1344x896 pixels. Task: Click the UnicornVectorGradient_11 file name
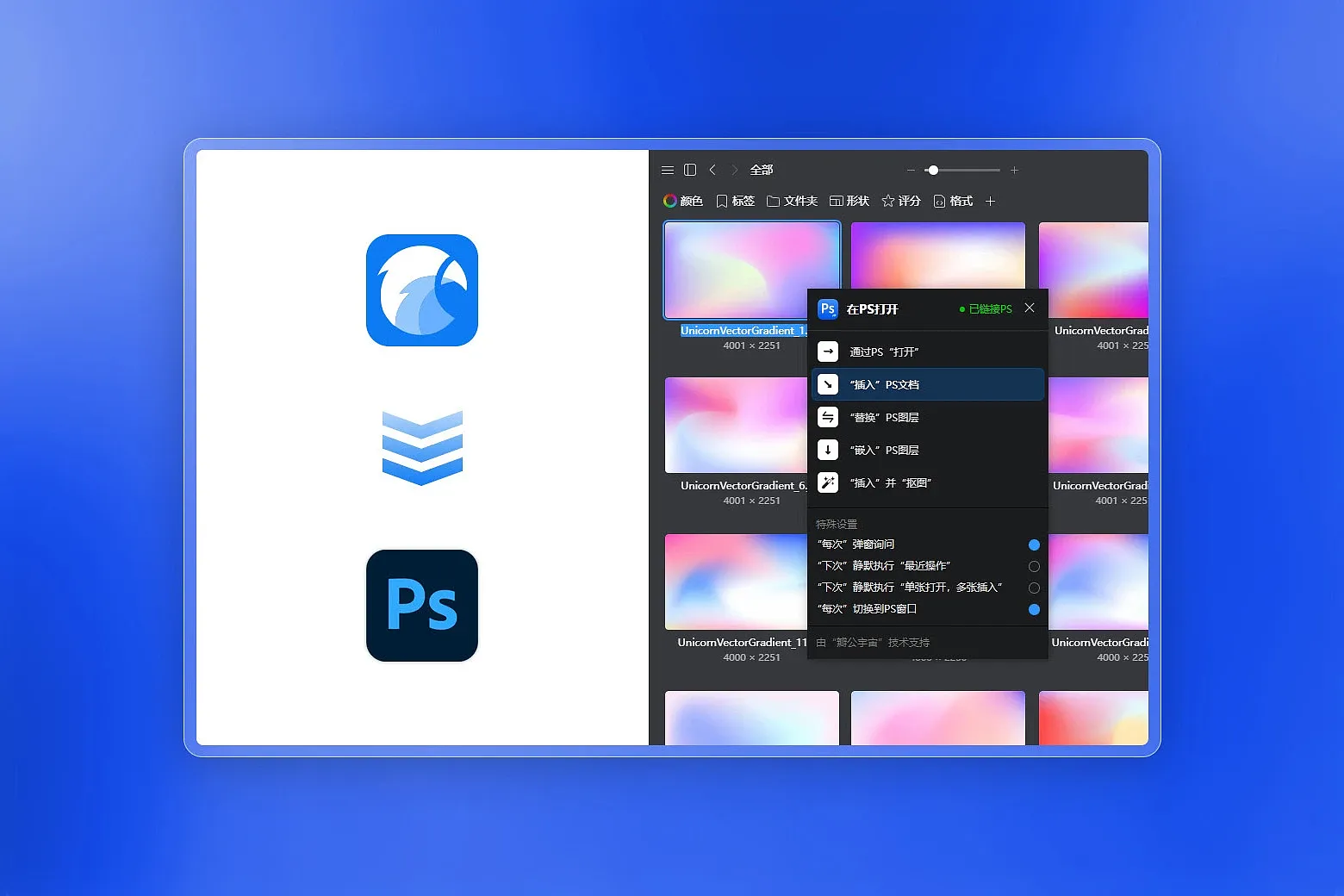point(743,643)
